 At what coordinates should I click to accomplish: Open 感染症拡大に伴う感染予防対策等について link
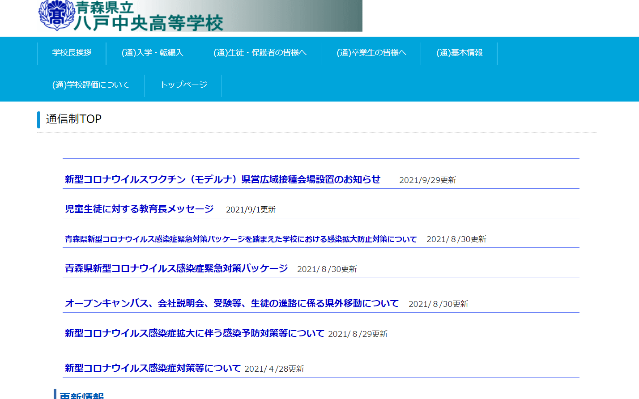pyautogui.click(x=195, y=333)
